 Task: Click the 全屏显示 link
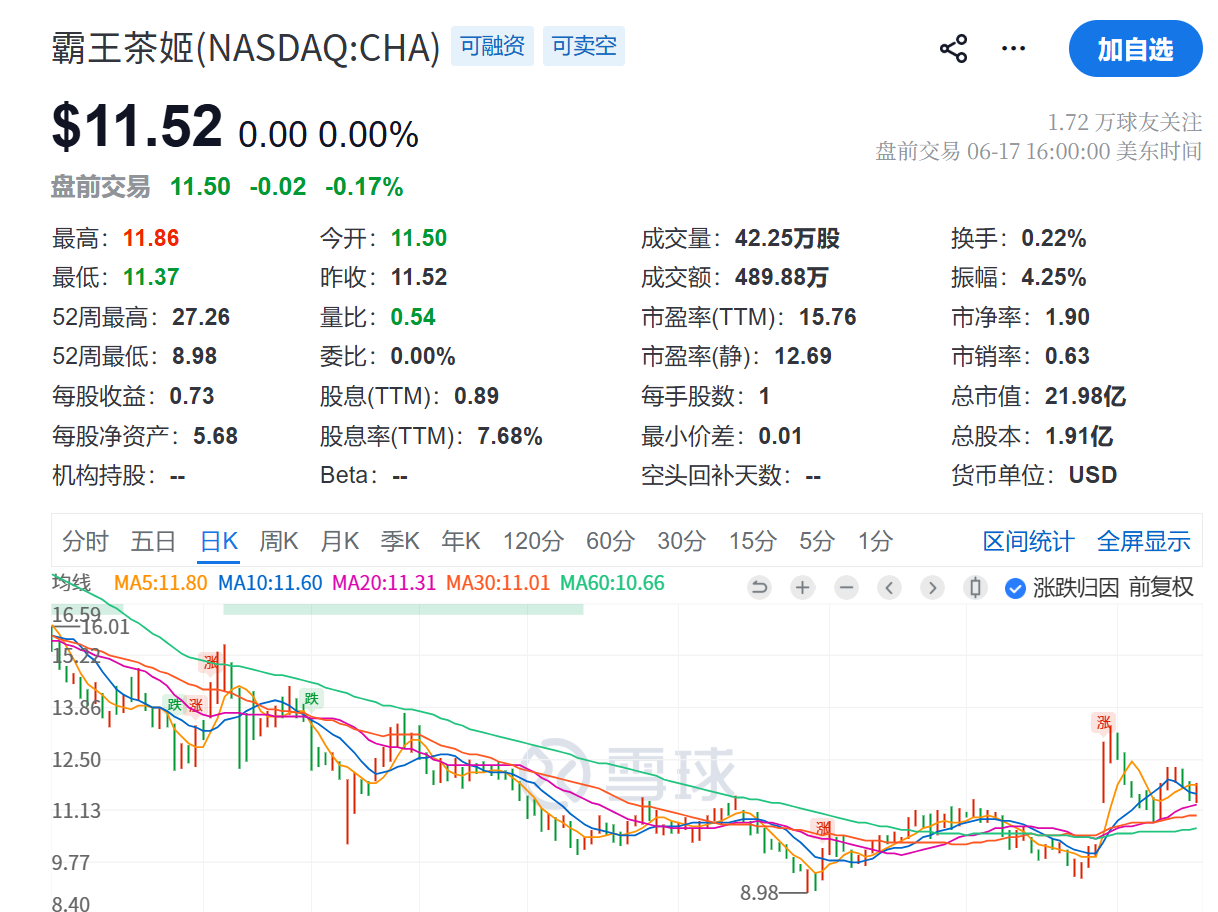pyautogui.click(x=1144, y=541)
